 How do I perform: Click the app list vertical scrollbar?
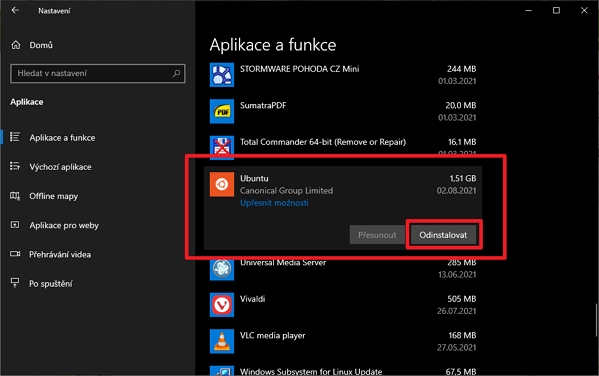pos(596,320)
